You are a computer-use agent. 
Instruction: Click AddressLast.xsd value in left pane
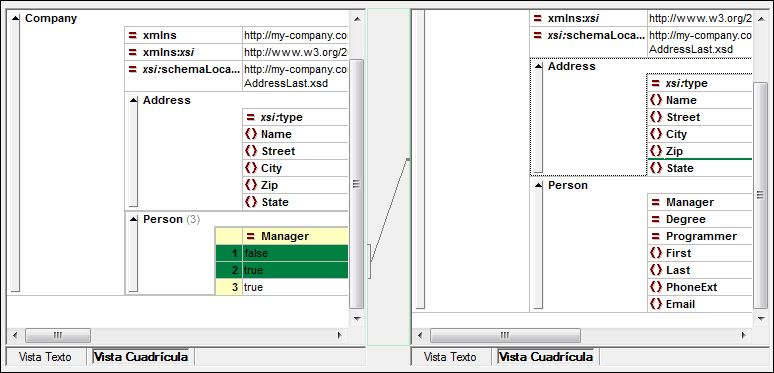[286, 83]
